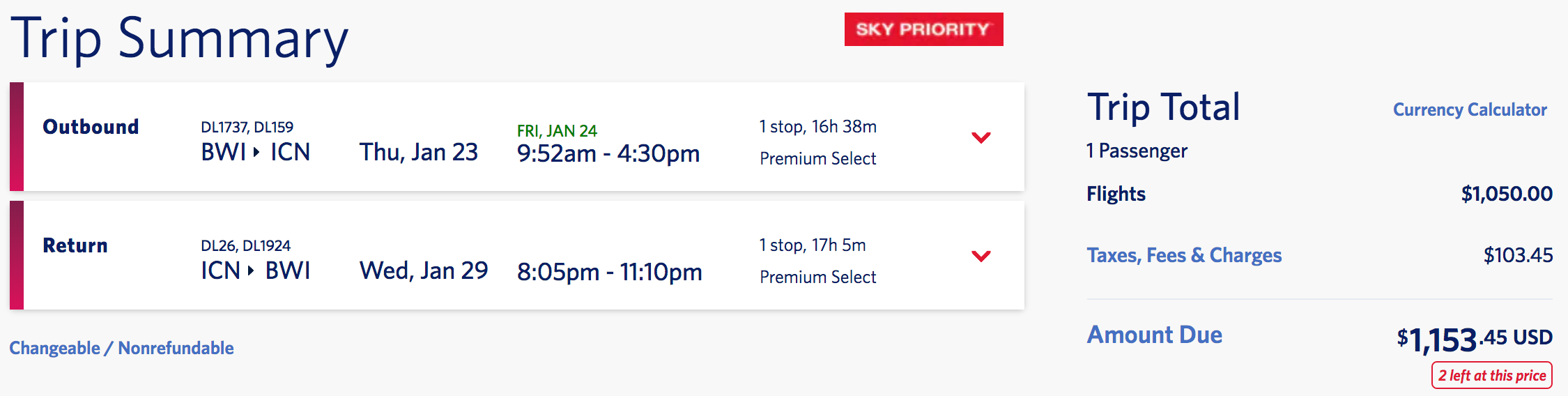Click the Outbound row's magenta color bar

click(17, 137)
